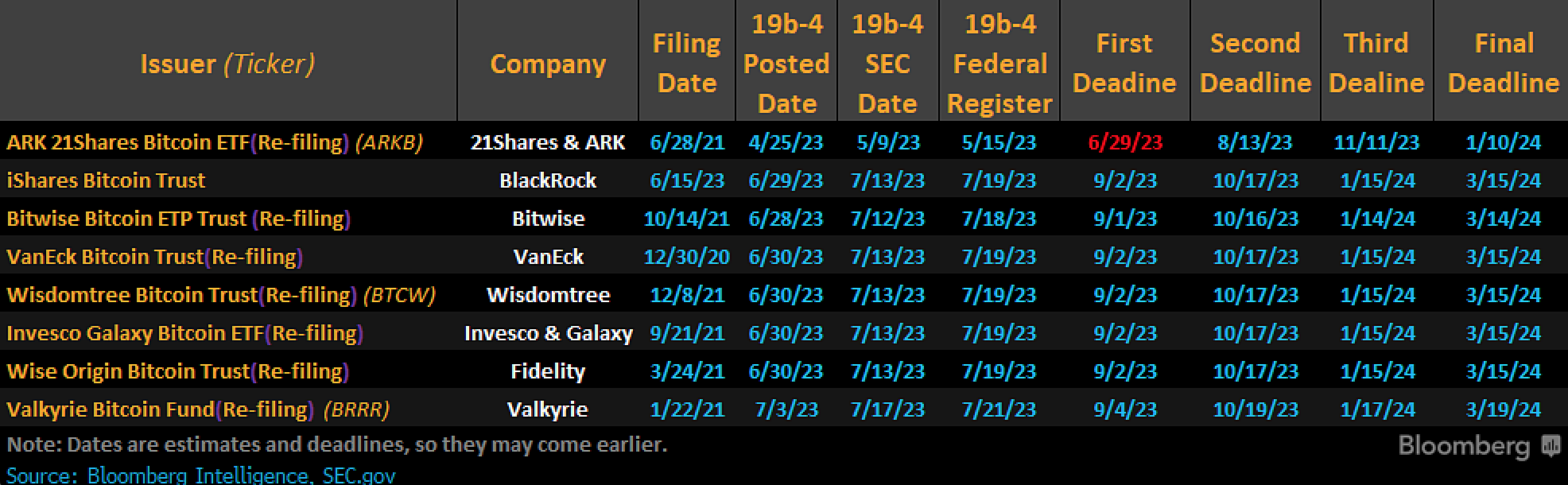This screenshot has height=485, width=1568.
Task: Click the VanEck filing date 12/30/20
Action: point(686,257)
